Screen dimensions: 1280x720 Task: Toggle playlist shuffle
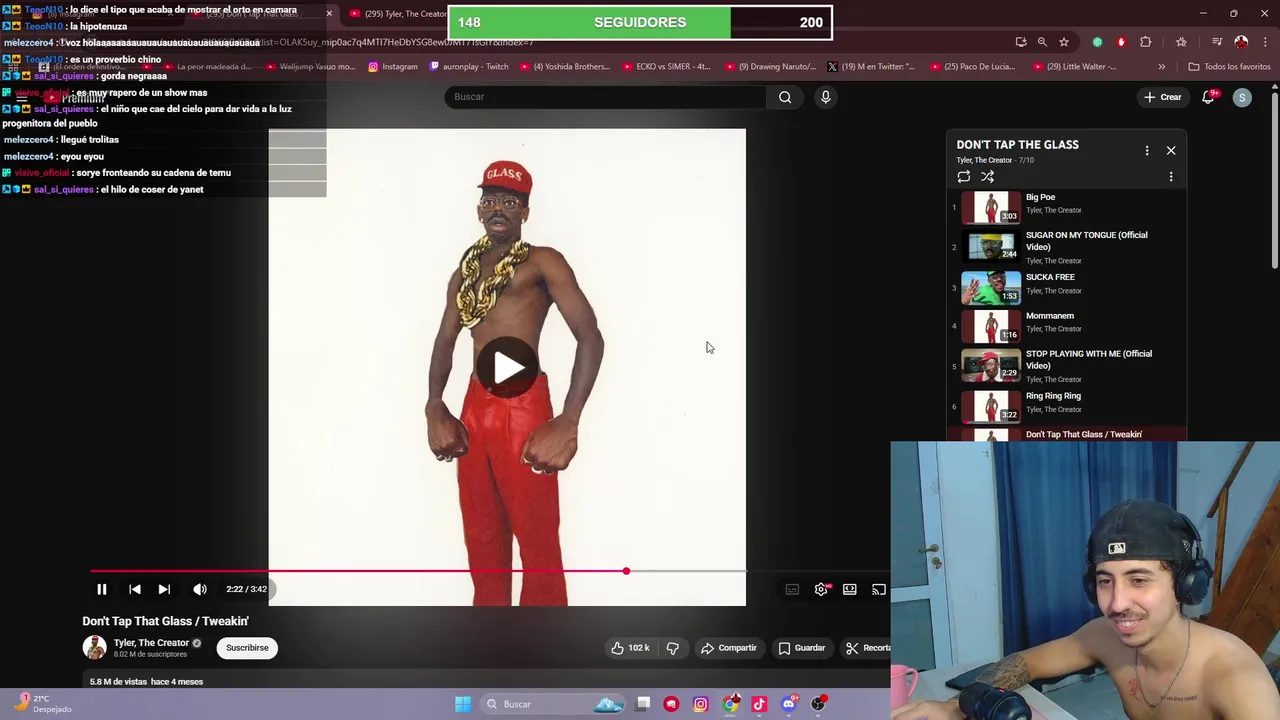coord(987,177)
